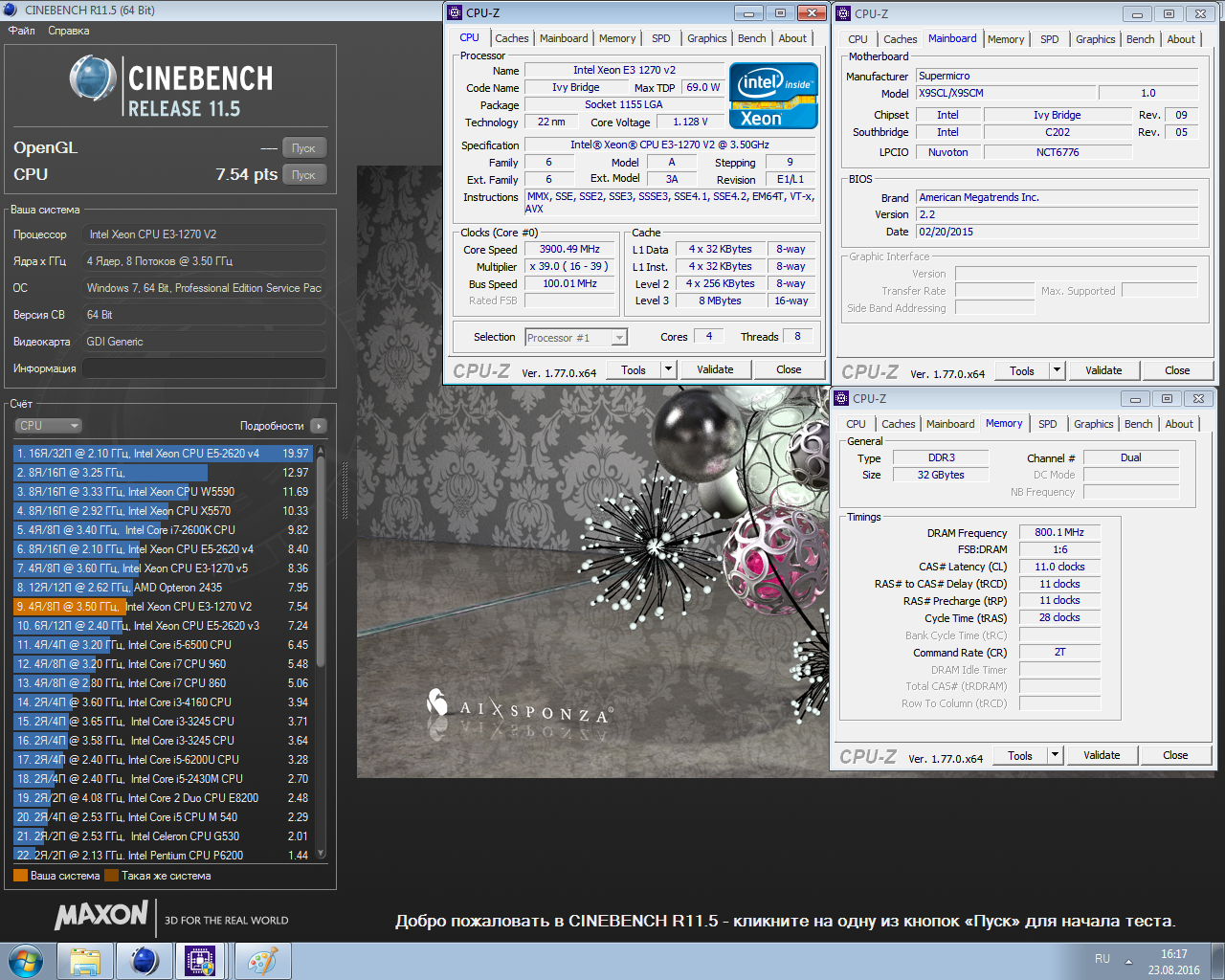The height and width of the screenshot is (980, 1225).
Task: Click title icon of CPU-Z Memory window
Action: pos(841,398)
